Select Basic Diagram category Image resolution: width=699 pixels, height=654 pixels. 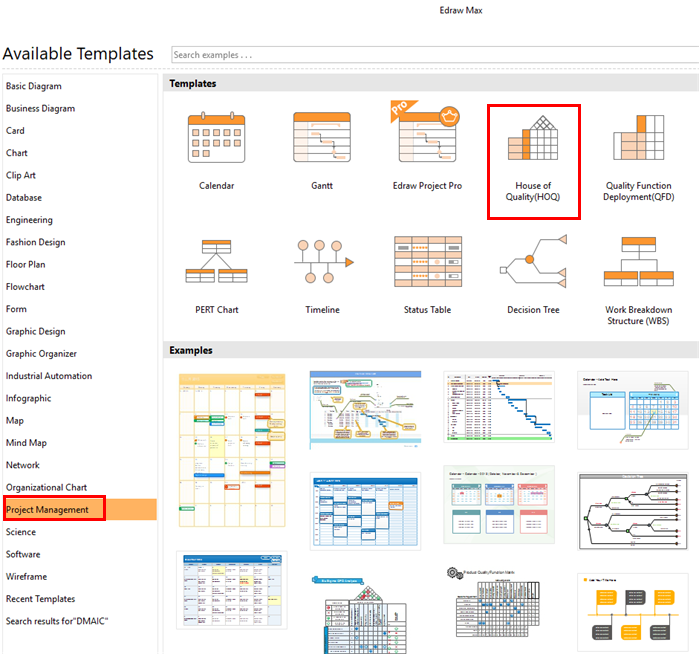tap(34, 86)
